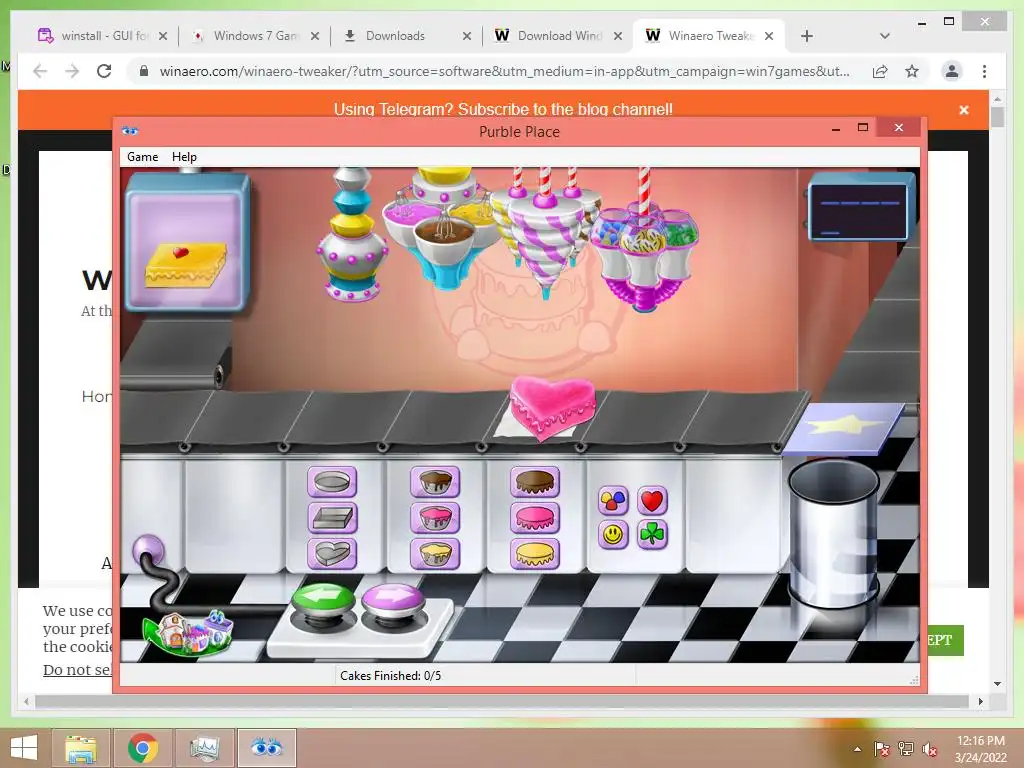Image resolution: width=1024 pixels, height=768 pixels.
Task: Click the Purble Place town map icon
Action: pos(187,632)
